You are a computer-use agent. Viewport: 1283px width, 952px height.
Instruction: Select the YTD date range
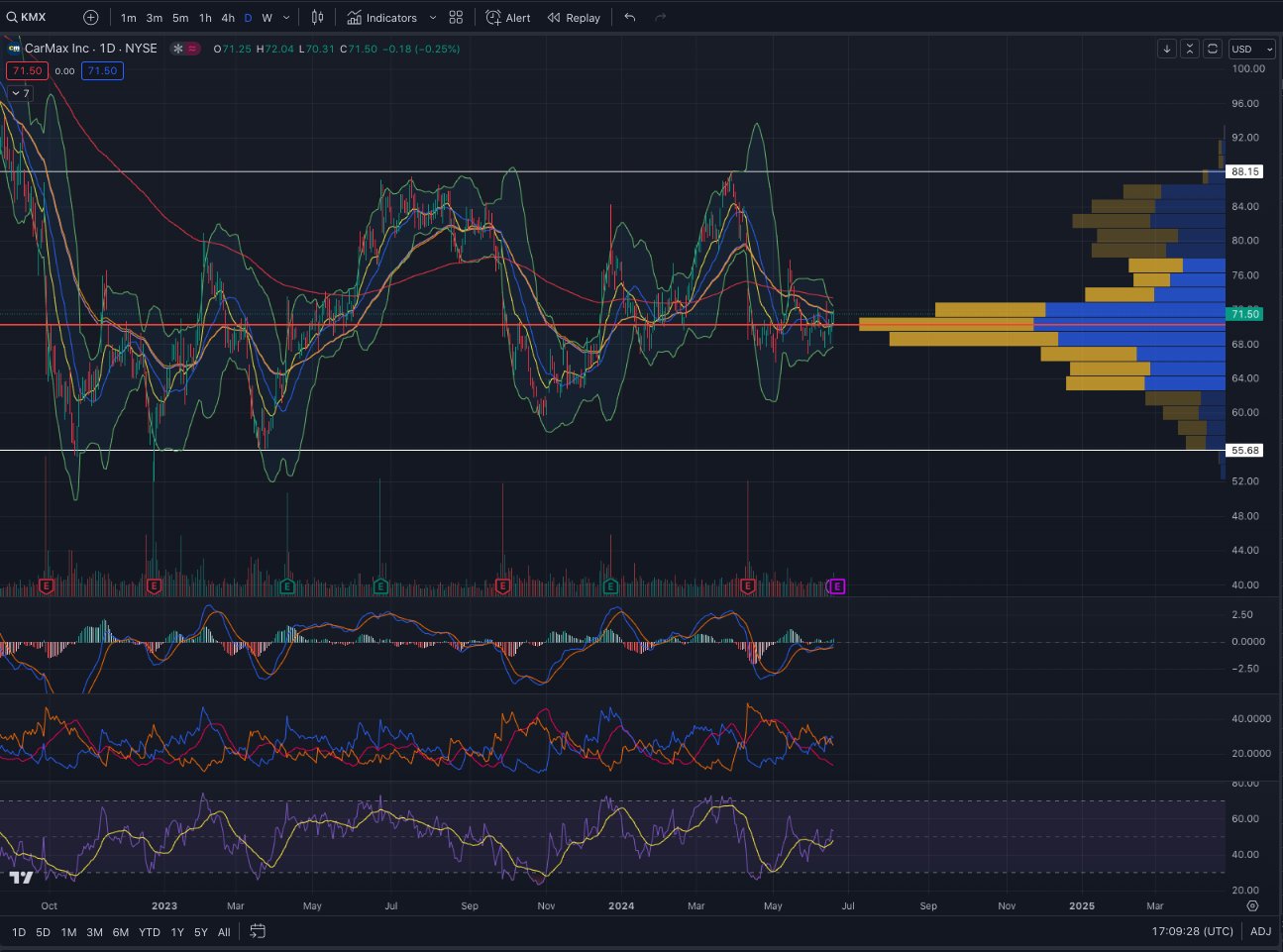[x=150, y=931]
